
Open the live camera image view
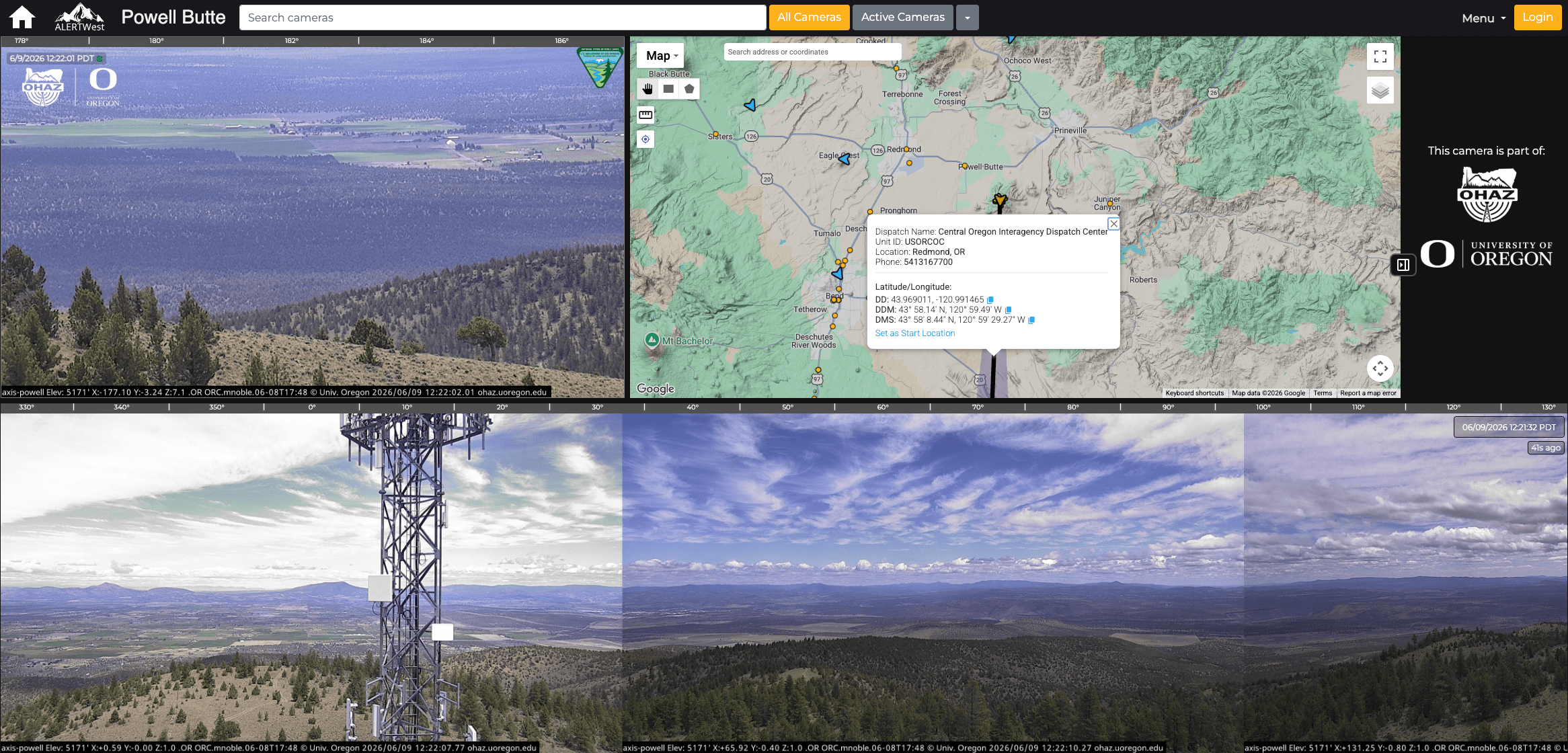[x=313, y=222]
